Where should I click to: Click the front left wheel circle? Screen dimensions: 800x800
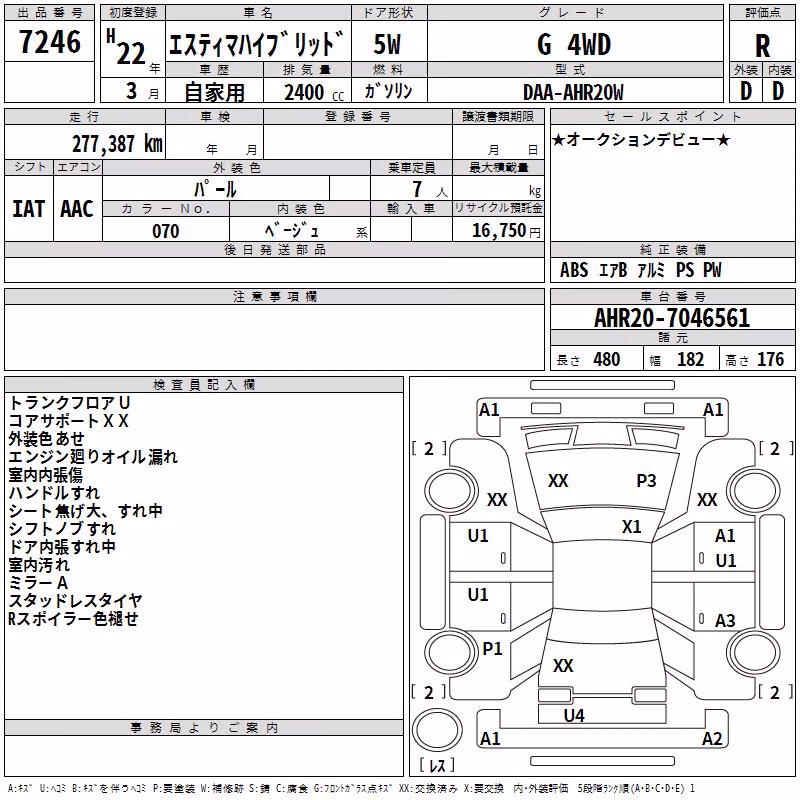[451, 492]
